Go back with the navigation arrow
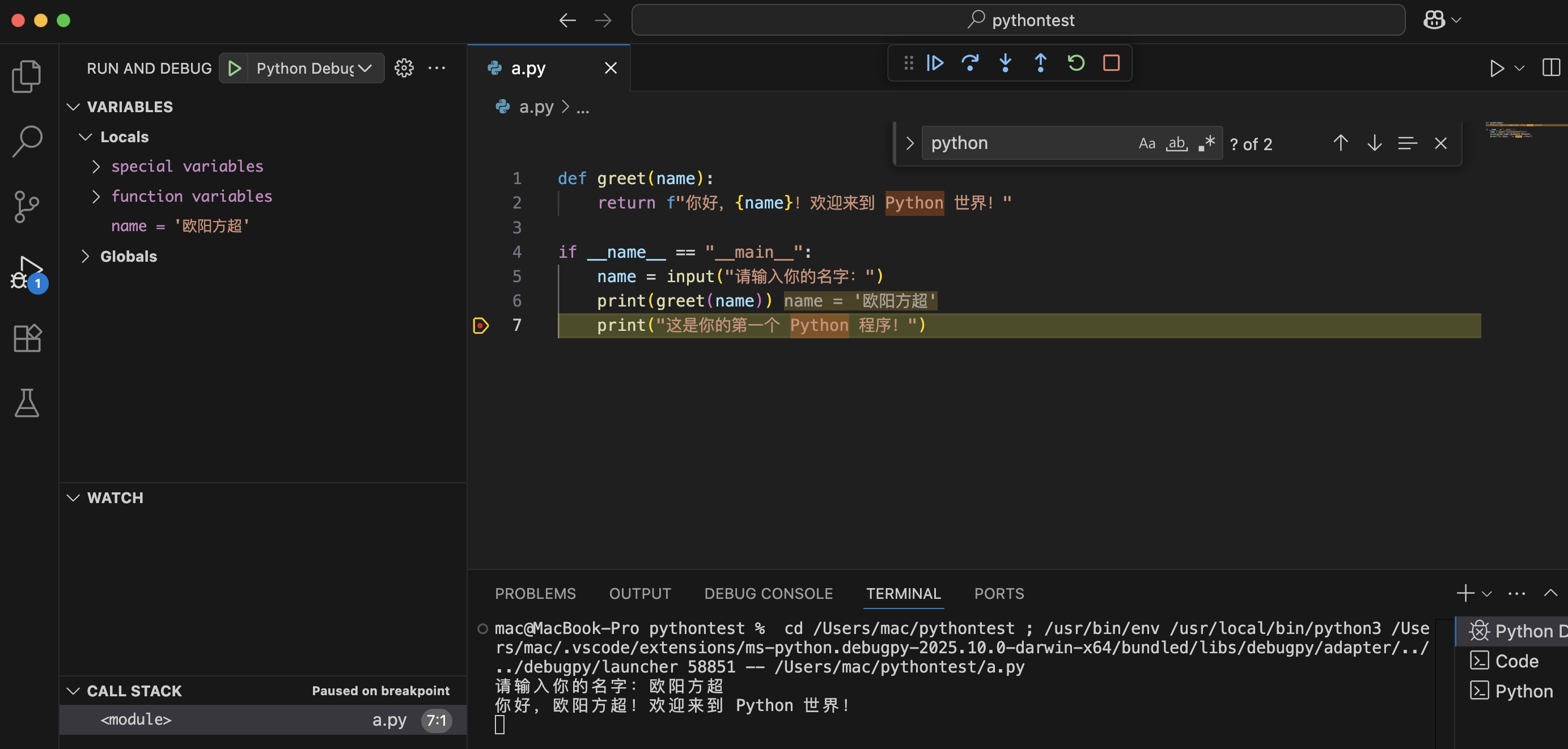1568x749 pixels. (x=567, y=20)
